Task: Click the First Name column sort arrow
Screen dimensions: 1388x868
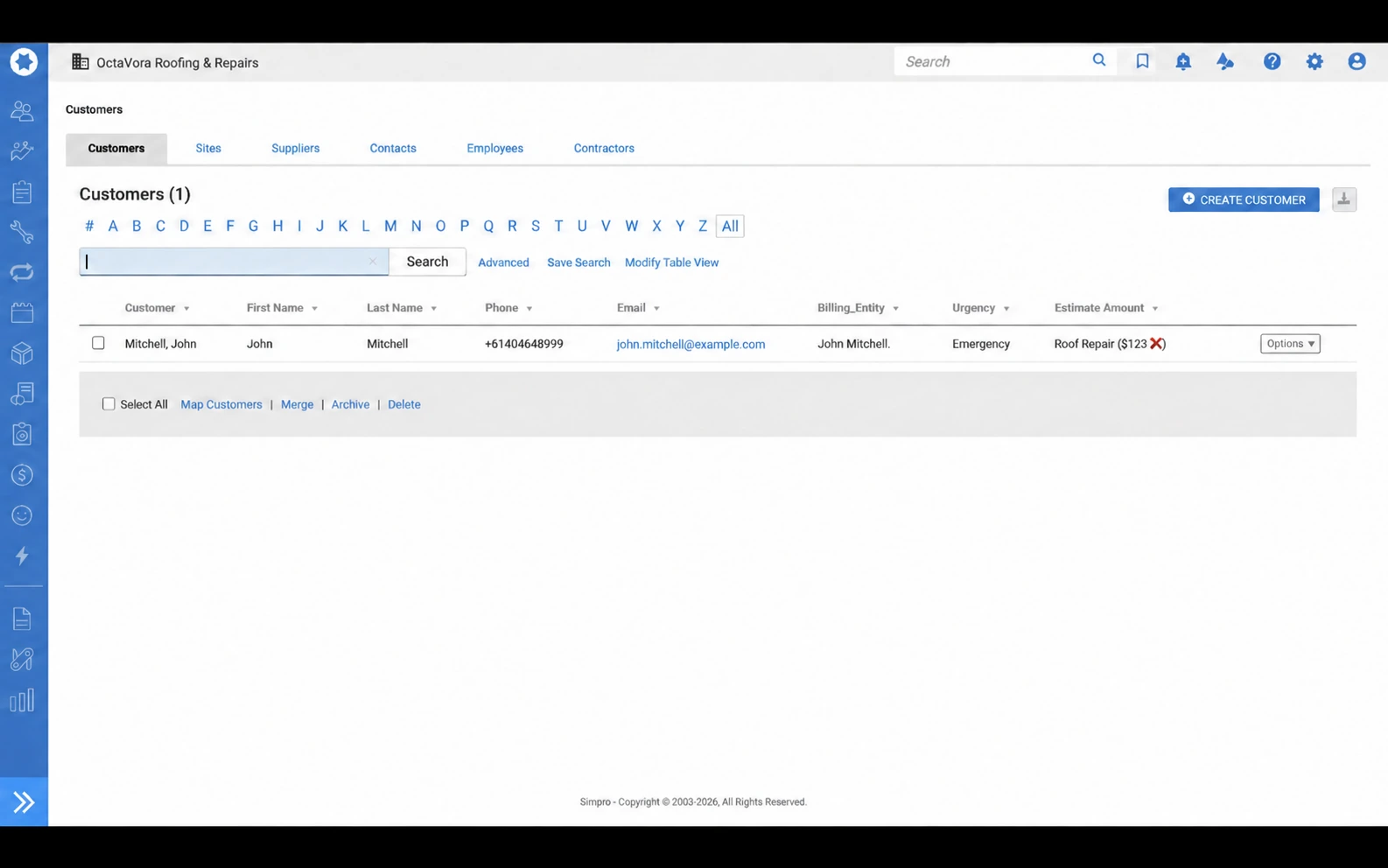Action: (x=314, y=309)
